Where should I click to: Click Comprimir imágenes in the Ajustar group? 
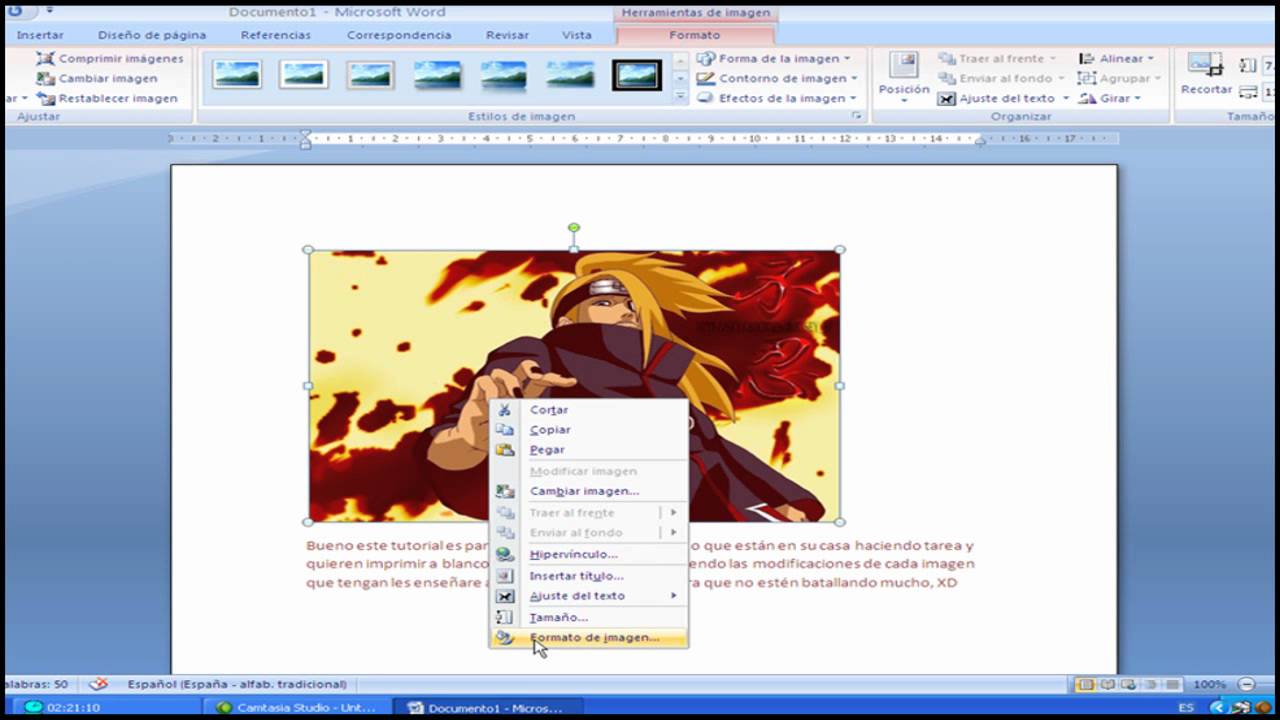110,59
